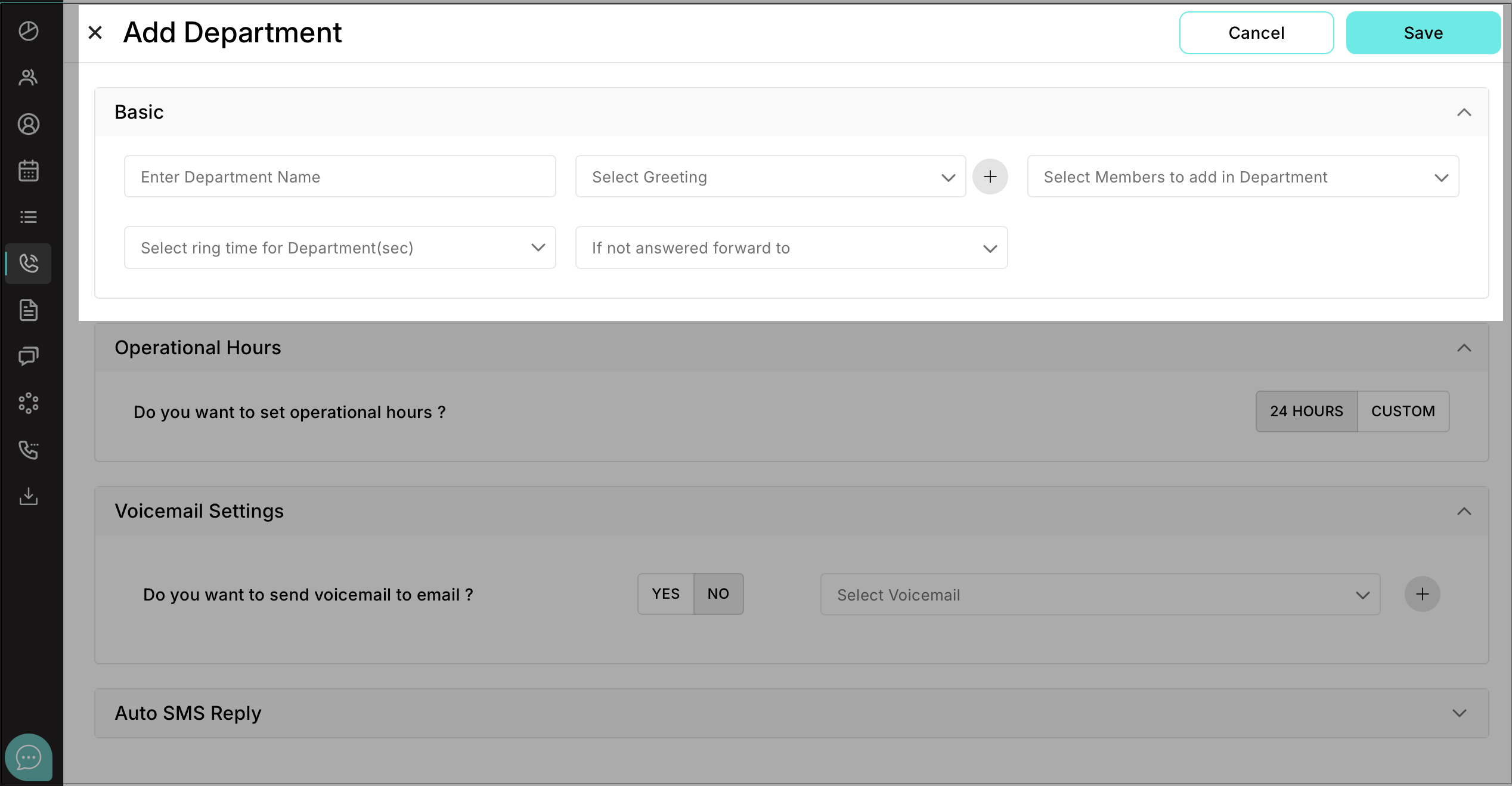The height and width of the screenshot is (786, 1512).
Task: Expand the Auto SMS Reply section
Action: (x=1459, y=713)
